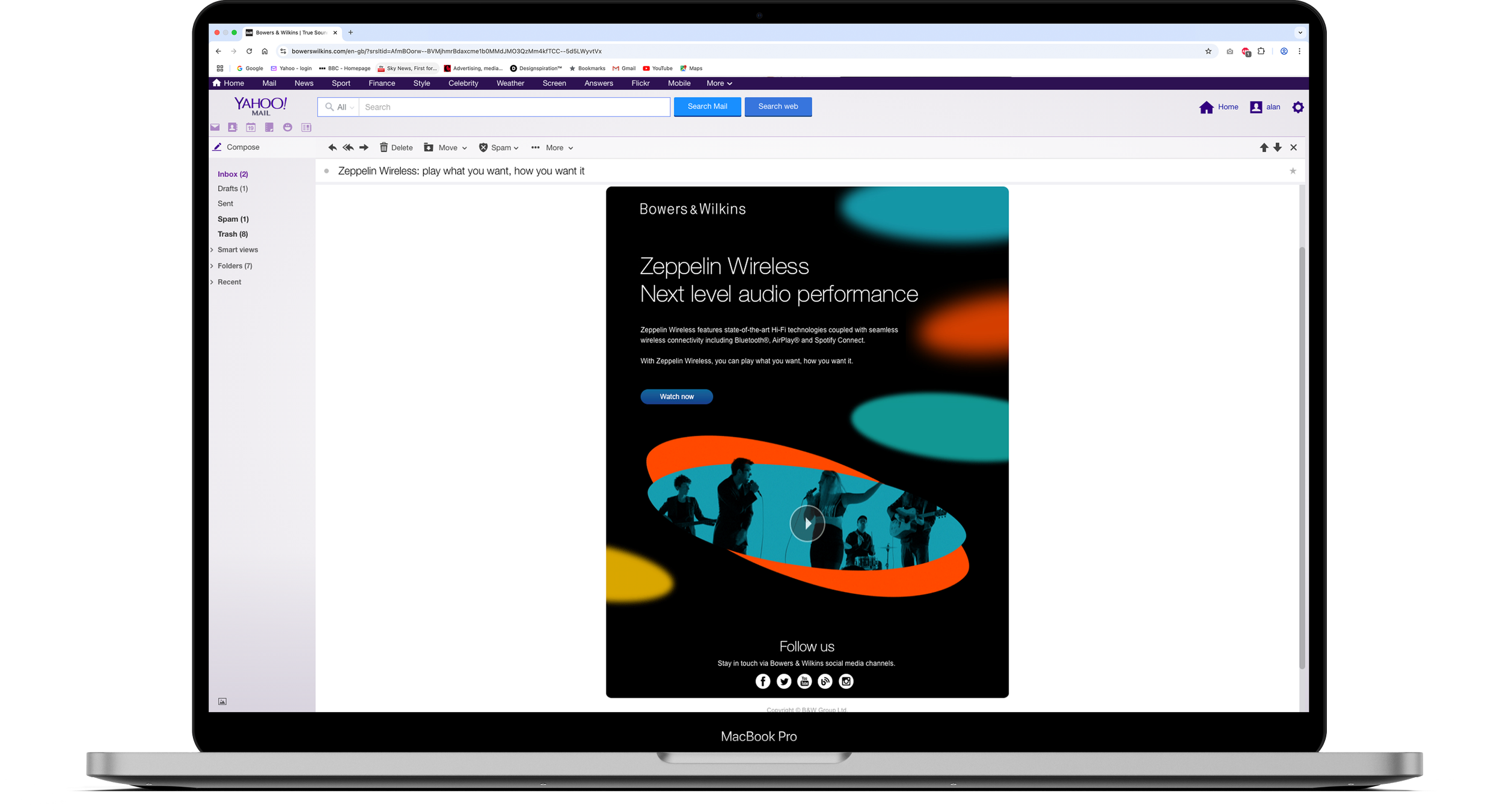
Task: Open the Notepad icon
Action: tap(269, 127)
